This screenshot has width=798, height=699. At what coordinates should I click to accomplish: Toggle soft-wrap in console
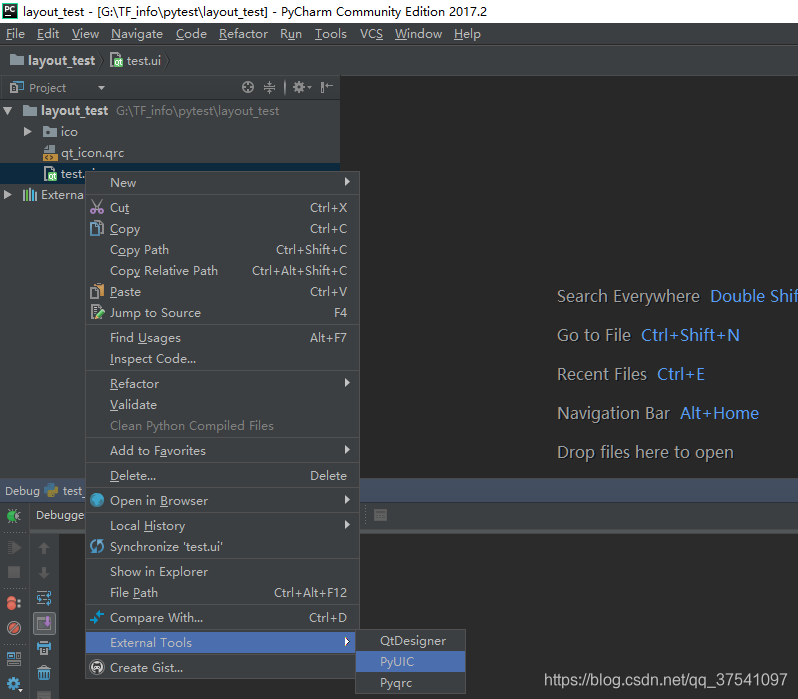[x=44, y=598]
